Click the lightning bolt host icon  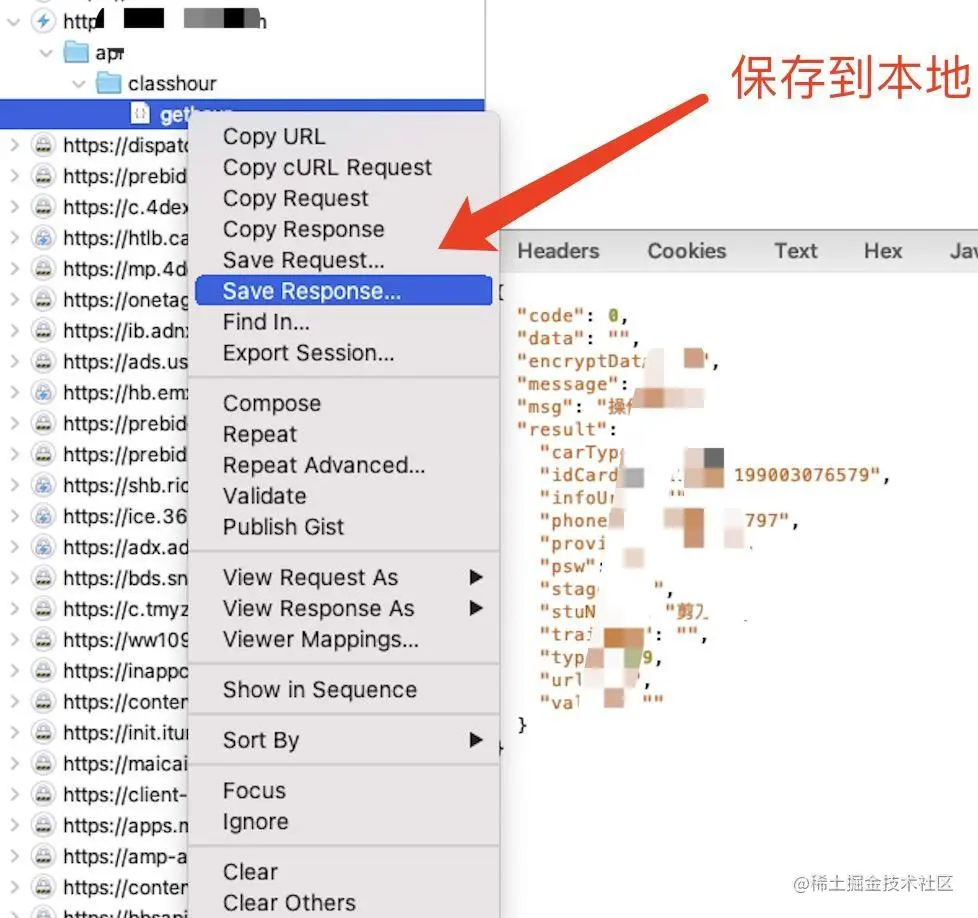point(43,21)
